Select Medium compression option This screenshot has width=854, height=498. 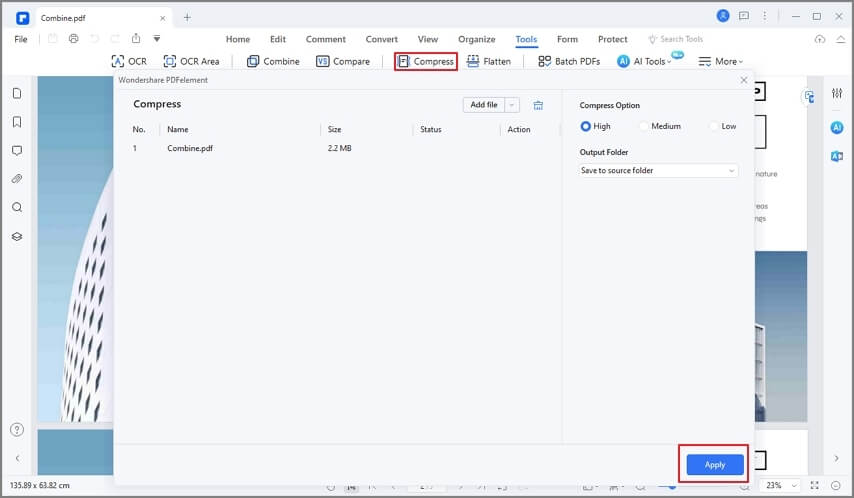[644, 126]
